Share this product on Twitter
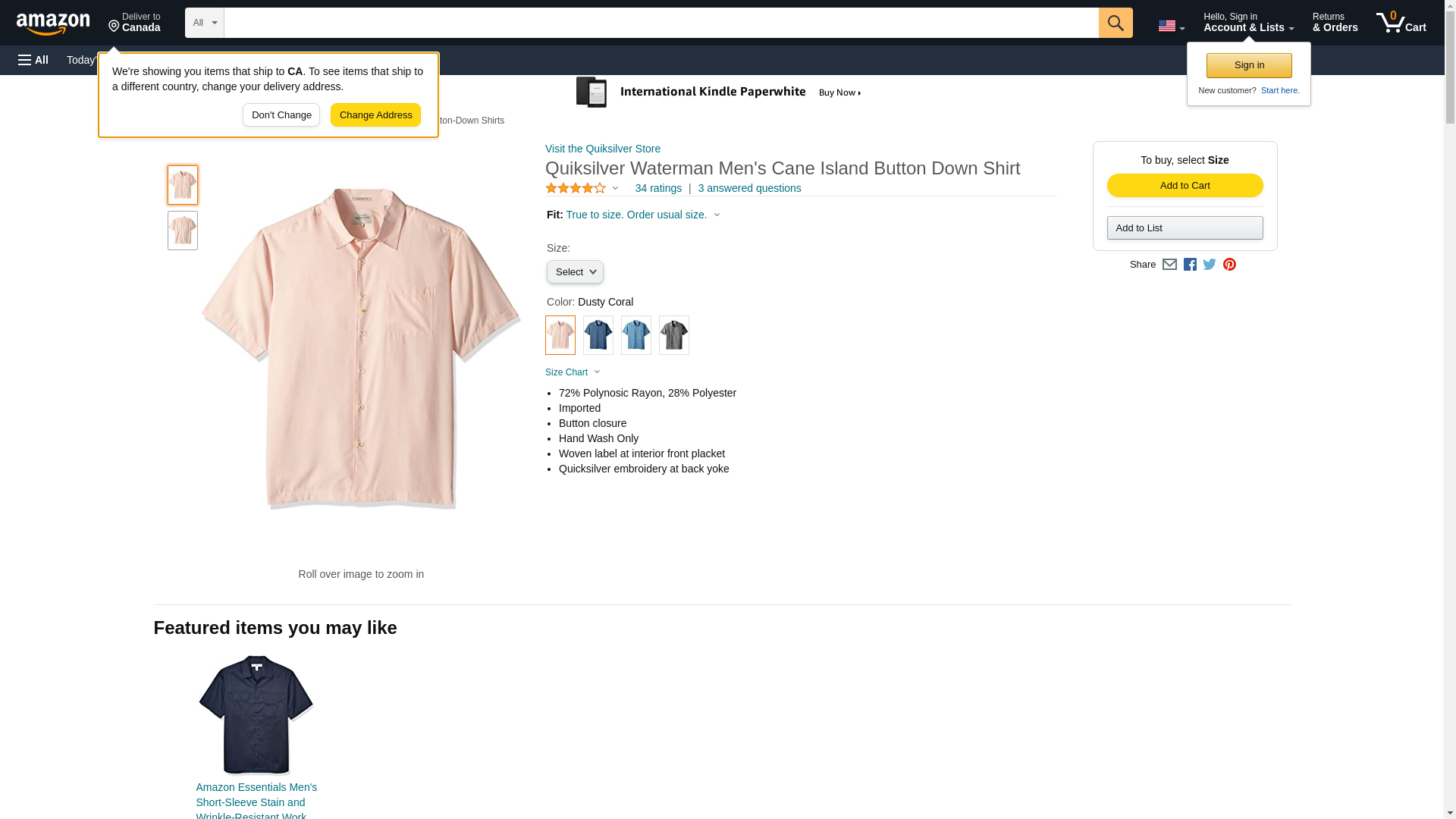Screen dimensions: 1456x819 [1210, 265]
